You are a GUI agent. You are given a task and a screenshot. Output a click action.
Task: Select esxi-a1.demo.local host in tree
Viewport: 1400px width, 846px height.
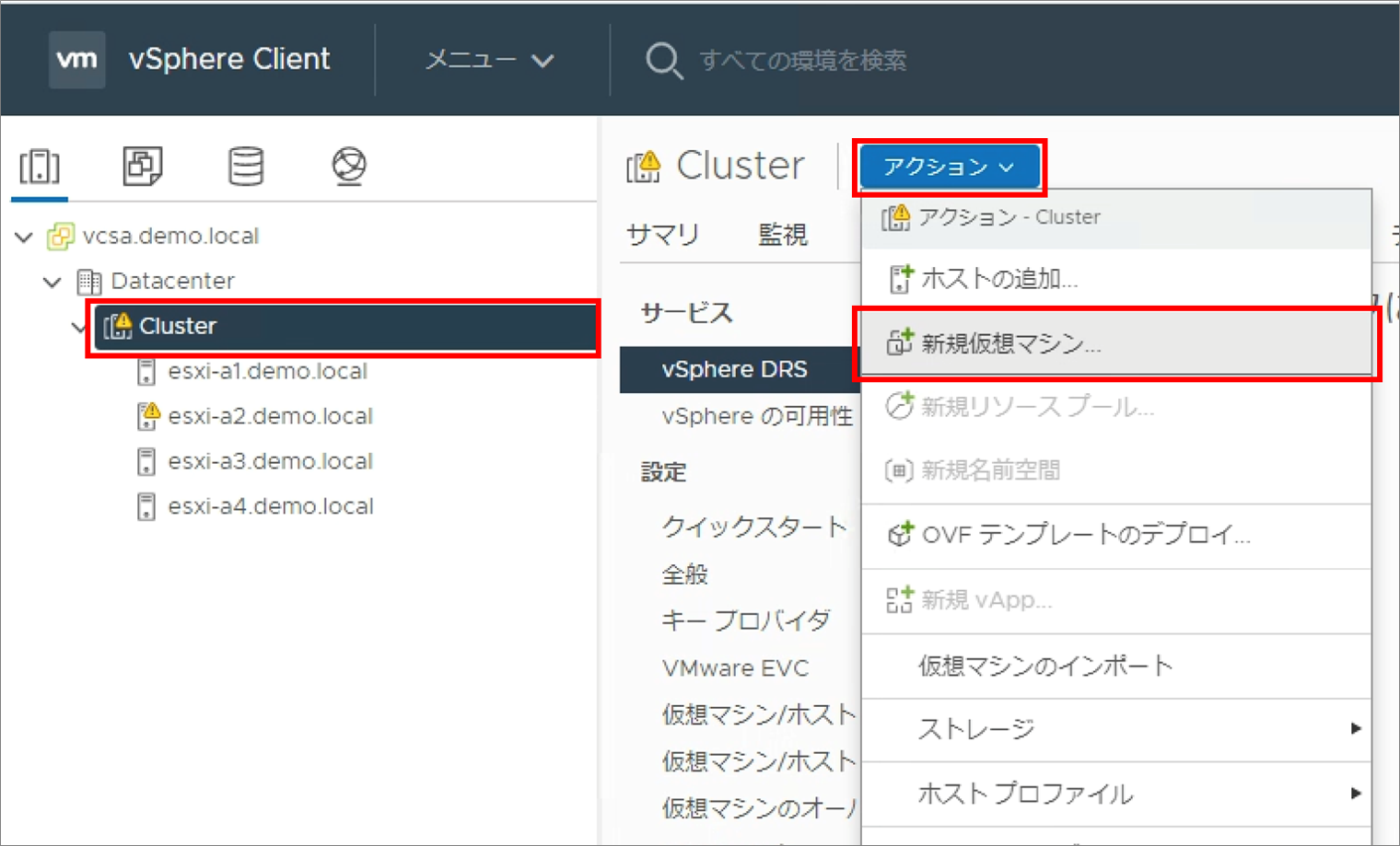[267, 372]
